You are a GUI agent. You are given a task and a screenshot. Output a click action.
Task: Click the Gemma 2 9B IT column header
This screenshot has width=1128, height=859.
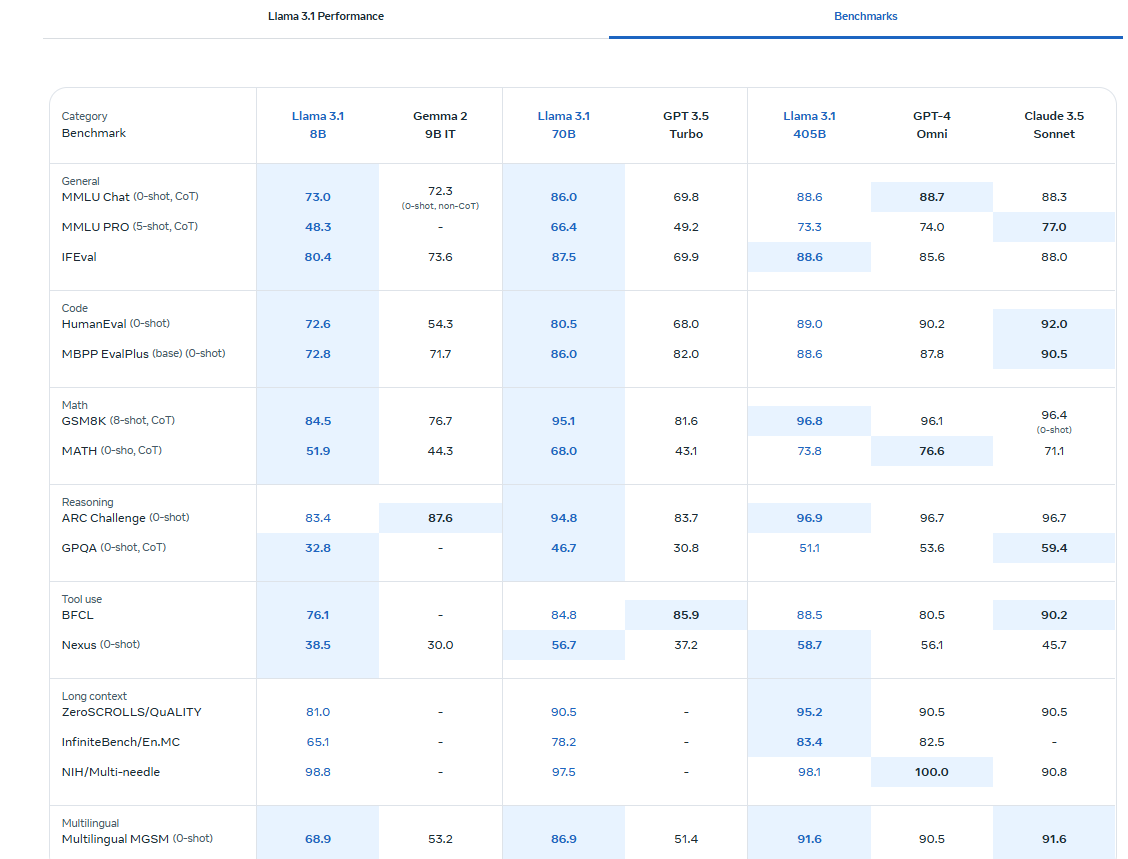[x=440, y=124]
